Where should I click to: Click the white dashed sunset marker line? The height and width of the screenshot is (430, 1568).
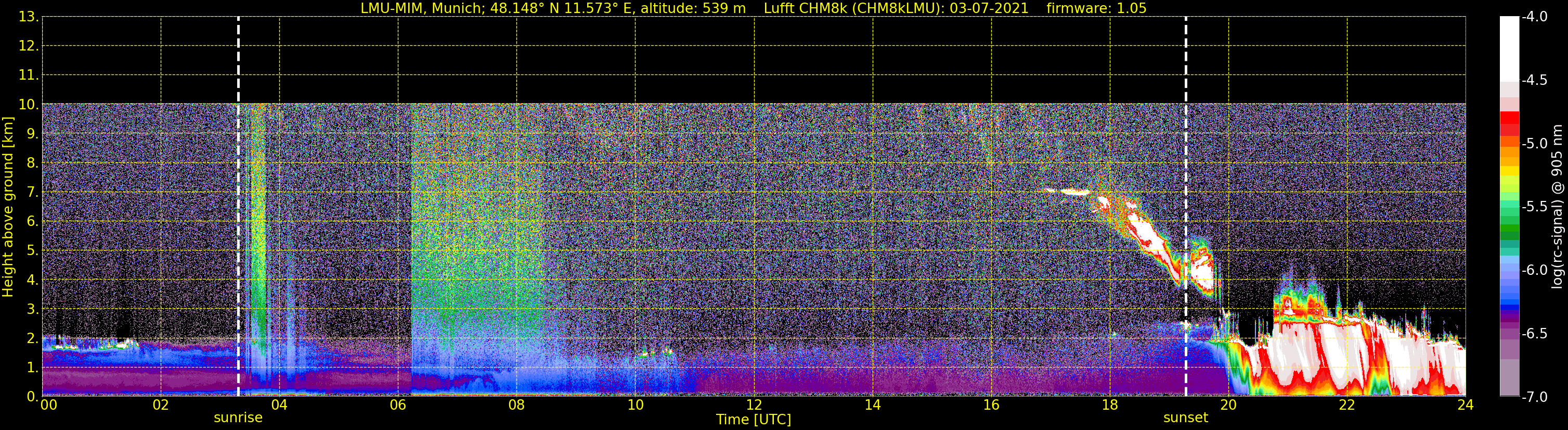(x=1186, y=207)
